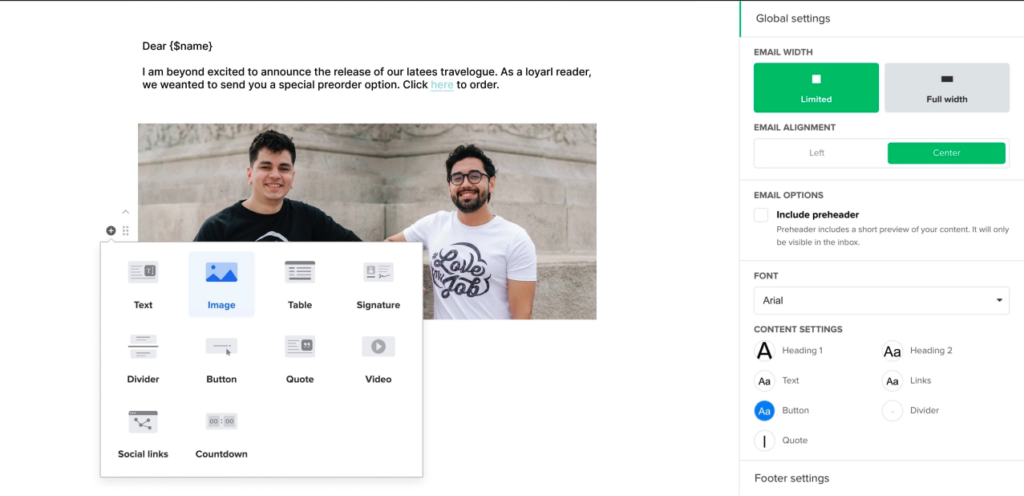The image size is (1024, 496).
Task: Insert a Countdown timer block
Action: pyautogui.click(x=221, y=433)
